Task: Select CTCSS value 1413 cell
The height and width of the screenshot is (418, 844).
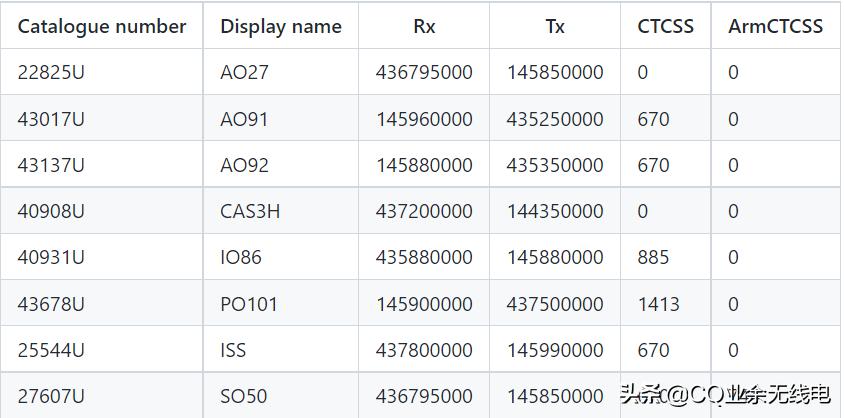Action: click(x=658, y=304)
